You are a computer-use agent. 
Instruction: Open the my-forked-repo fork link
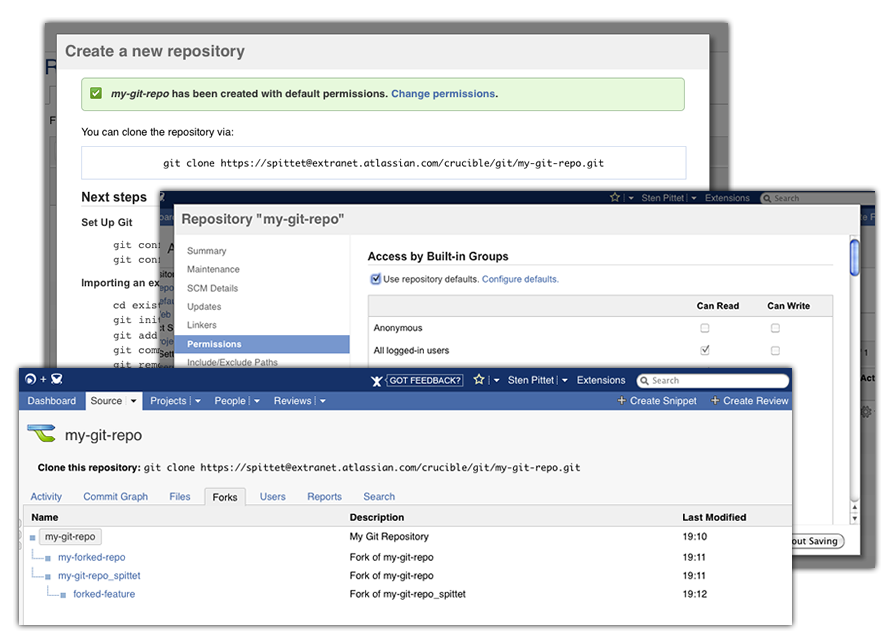pyautogui.click(x=91, y=557)
